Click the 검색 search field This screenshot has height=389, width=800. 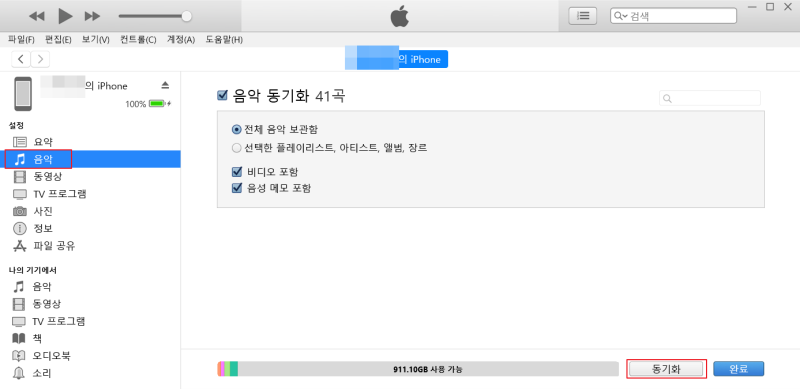pyautogui.click(x=673, y=16)
